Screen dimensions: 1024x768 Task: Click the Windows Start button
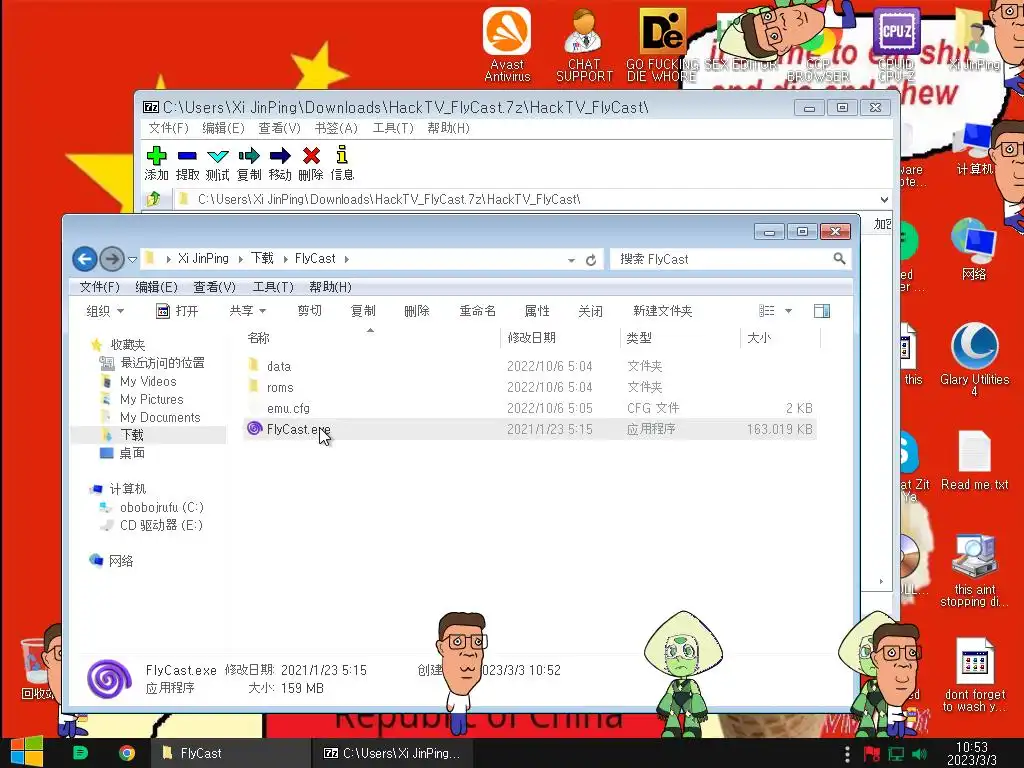click(27, 752)
